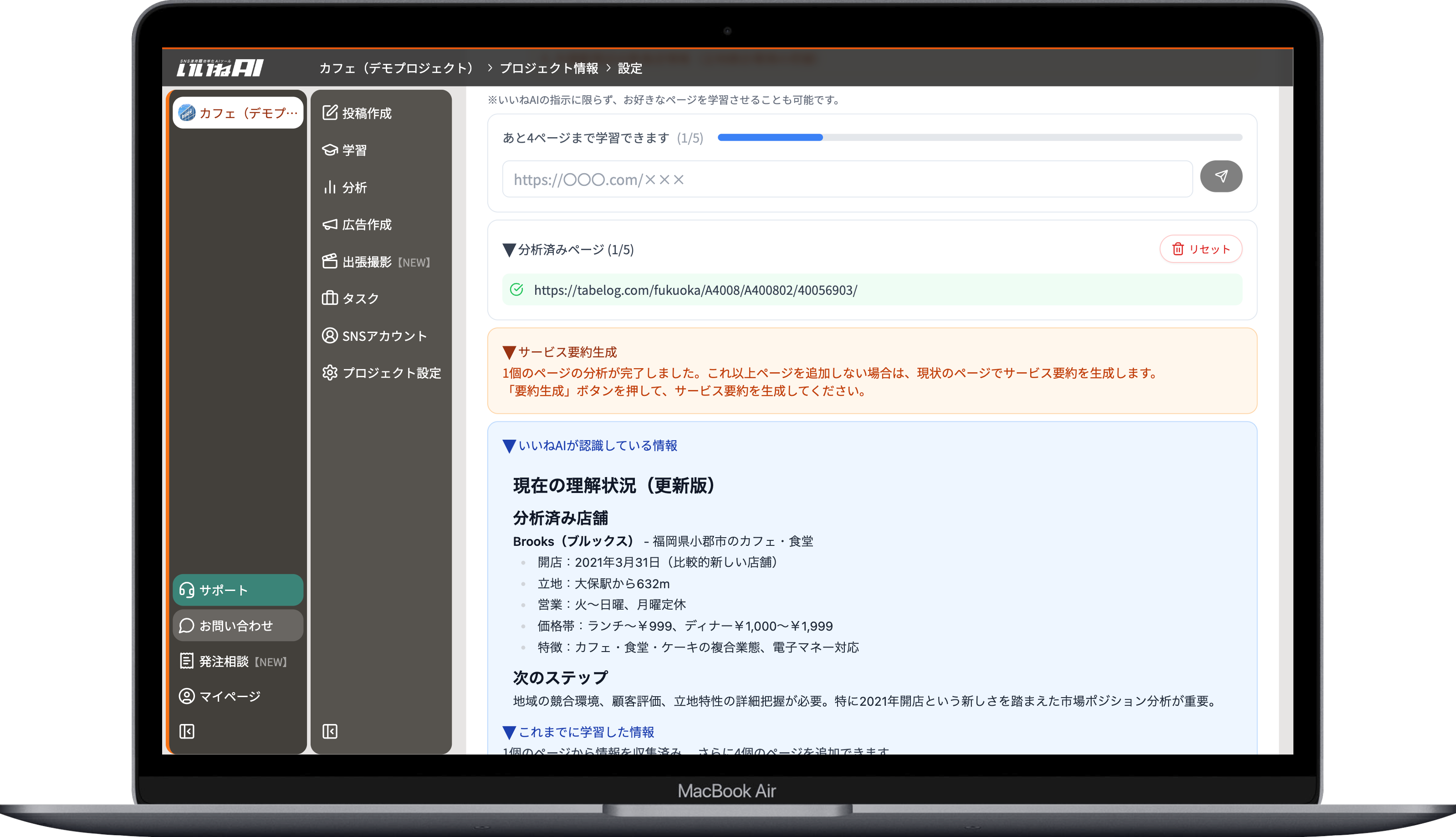Collapse いいねAIが認識している情報 section

(590, 446)
